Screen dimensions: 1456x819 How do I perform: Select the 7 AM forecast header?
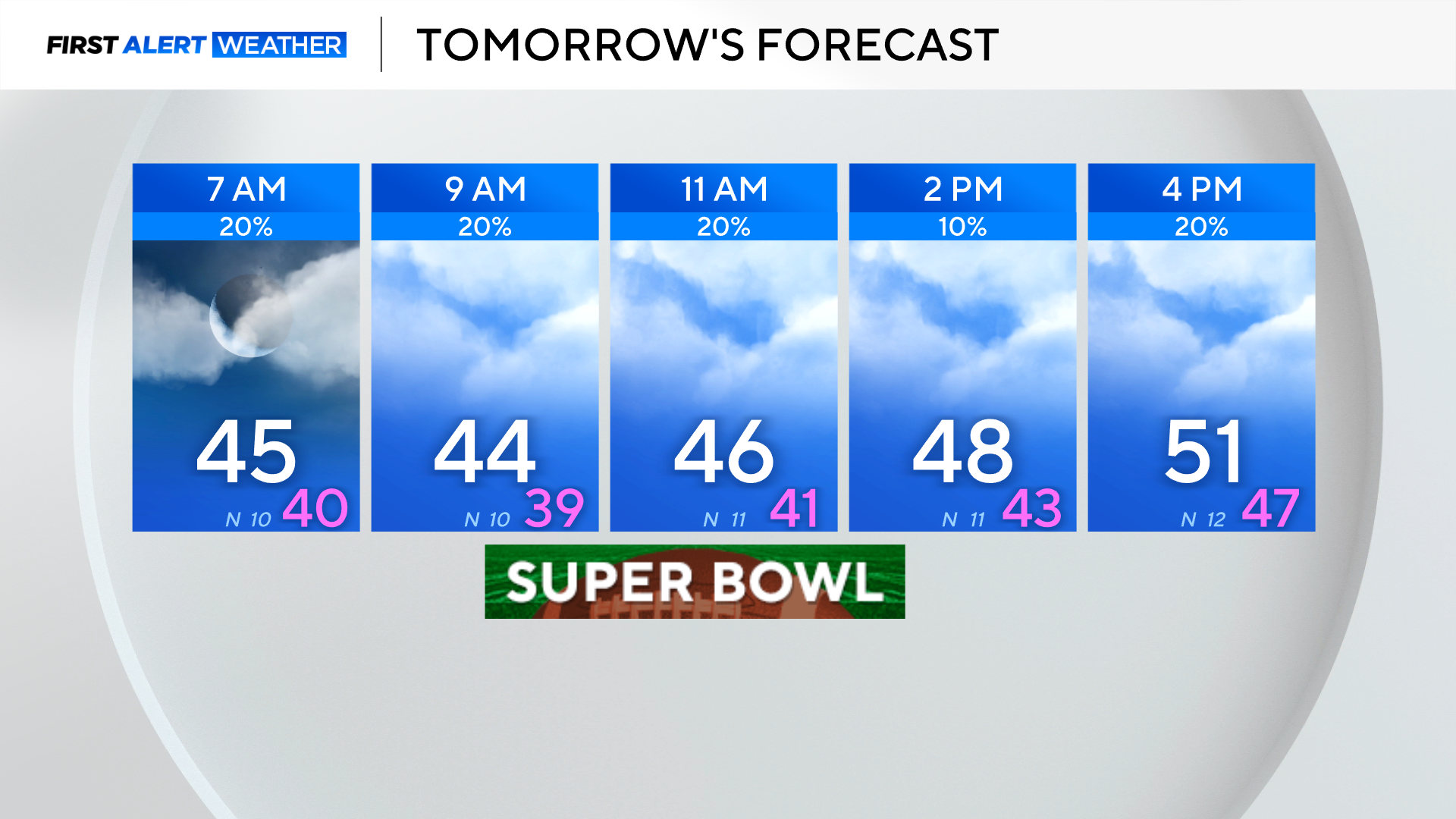[x=246, y=188]
